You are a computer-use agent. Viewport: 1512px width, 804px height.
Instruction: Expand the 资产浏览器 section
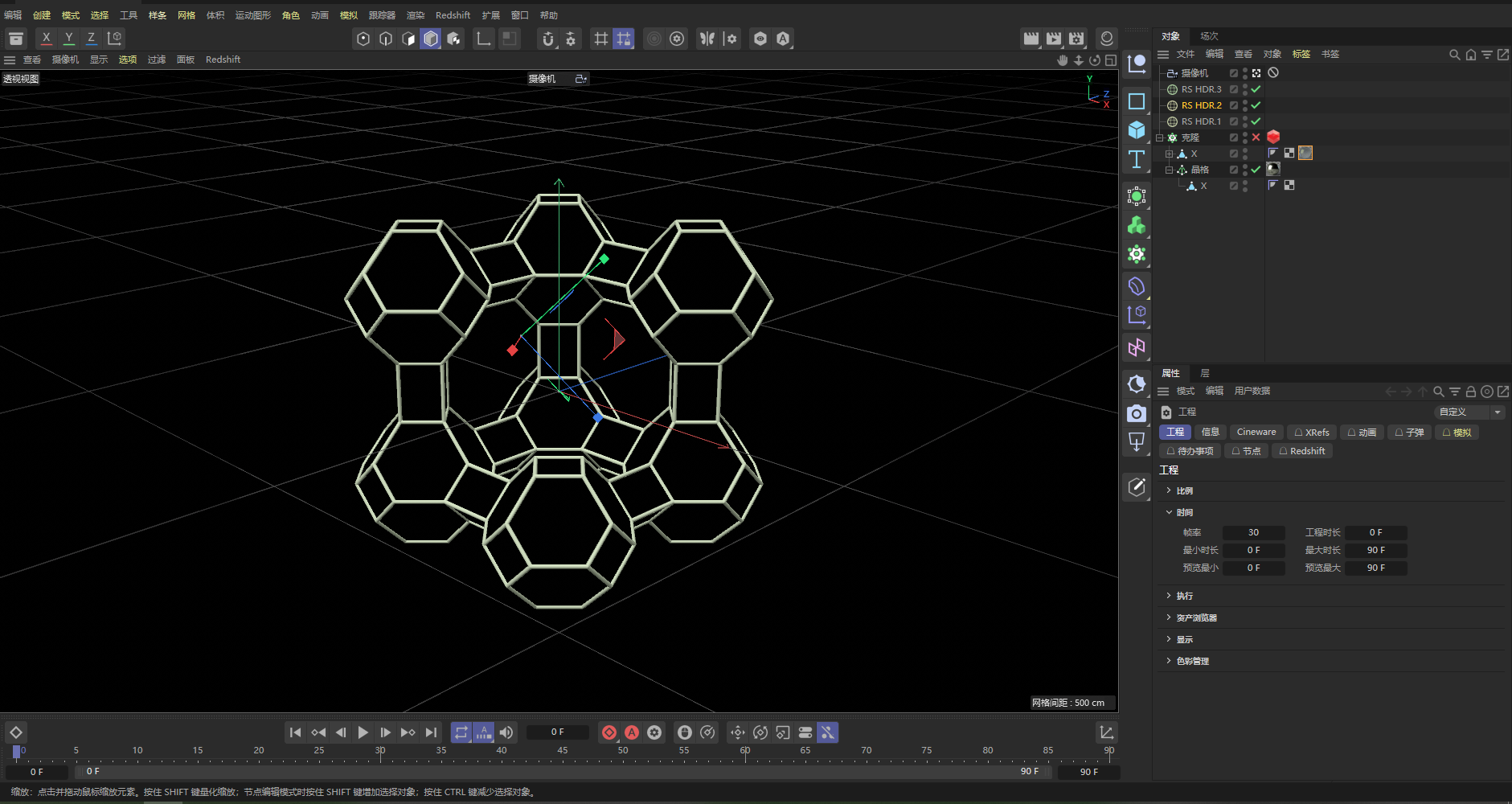click(1169, 617)
